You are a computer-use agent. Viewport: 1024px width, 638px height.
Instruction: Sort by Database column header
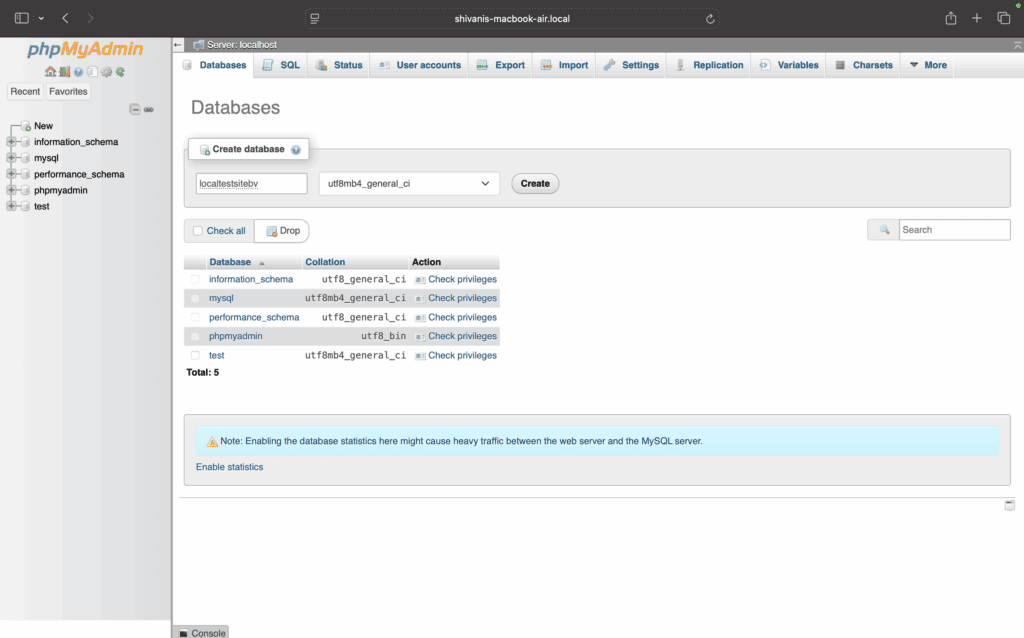(230, 262)
